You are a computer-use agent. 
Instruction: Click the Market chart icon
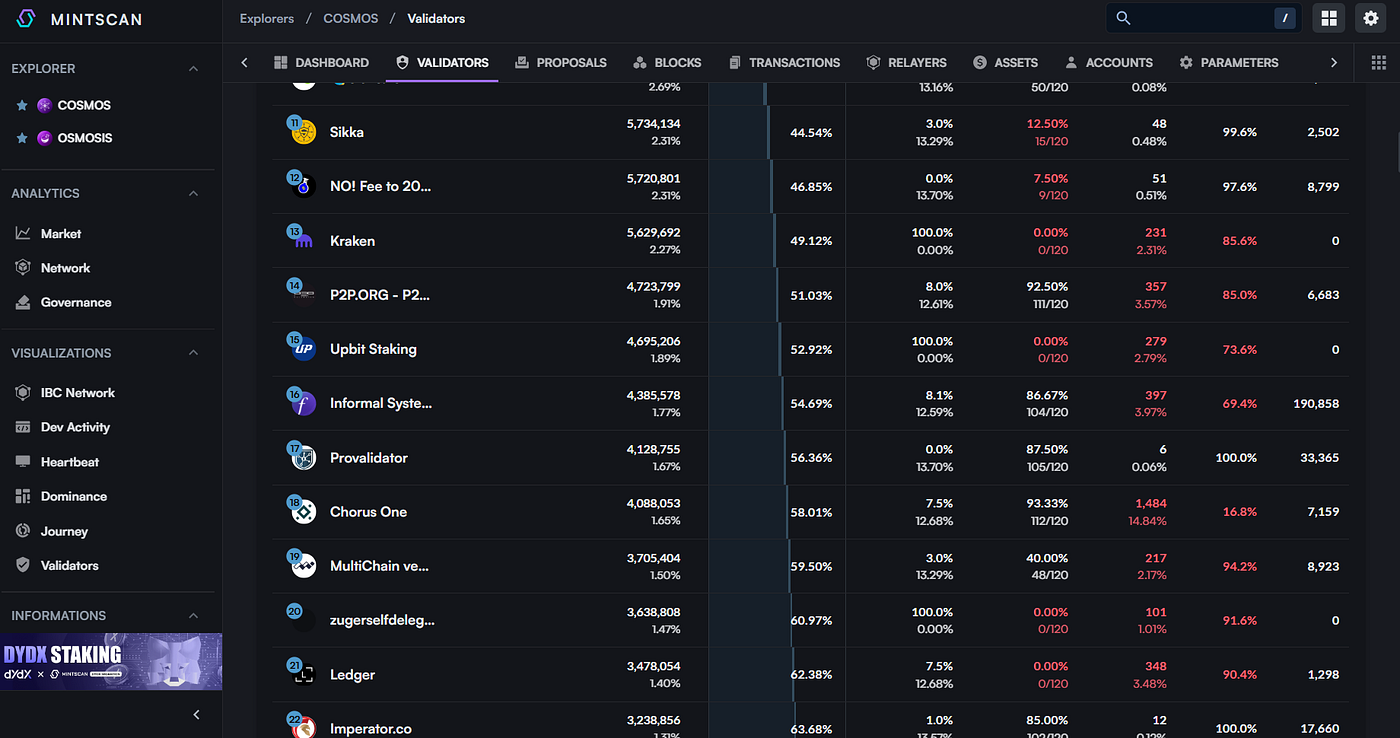point(22,233)
